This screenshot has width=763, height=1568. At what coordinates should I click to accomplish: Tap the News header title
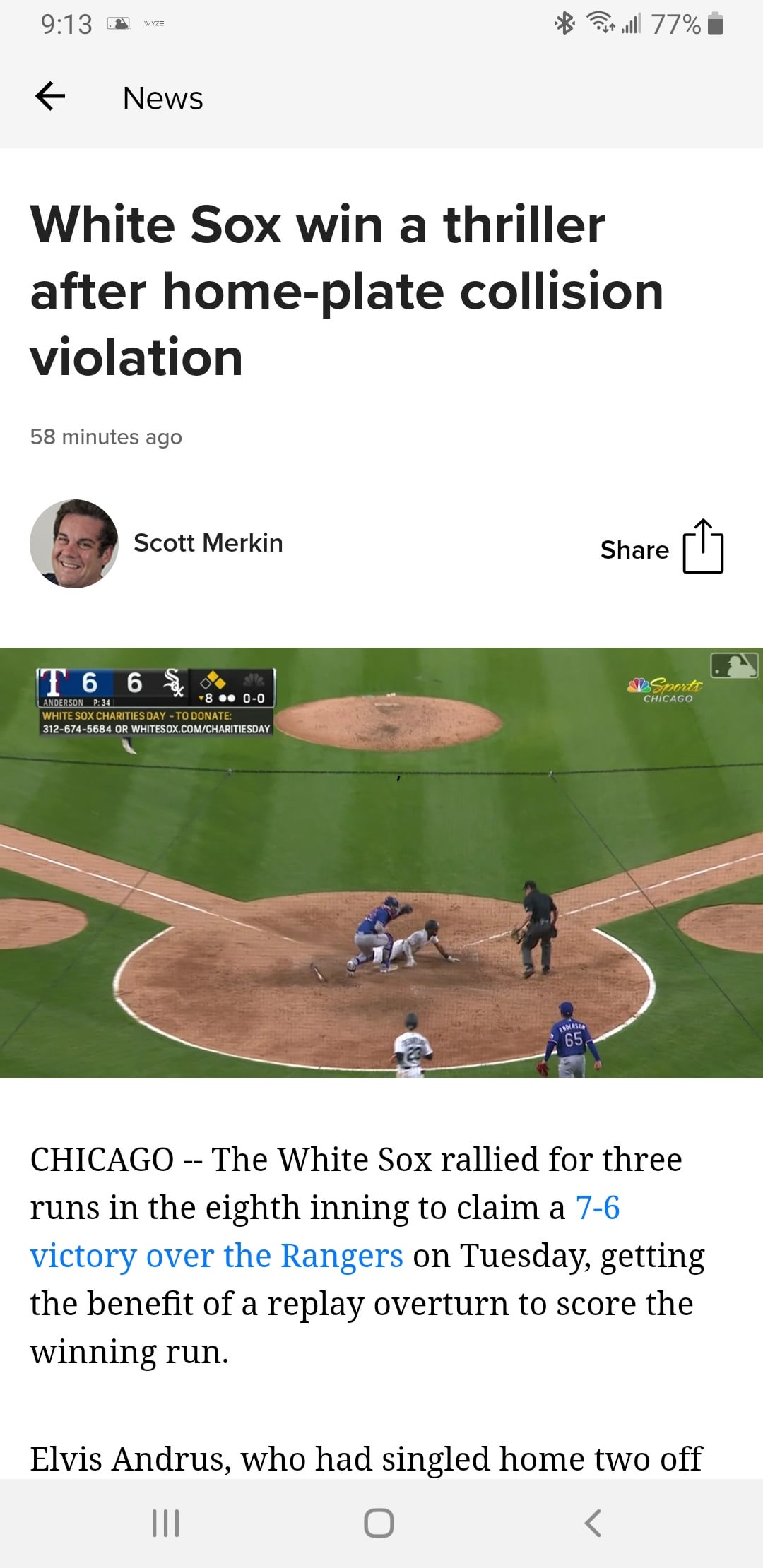[163, 98]
